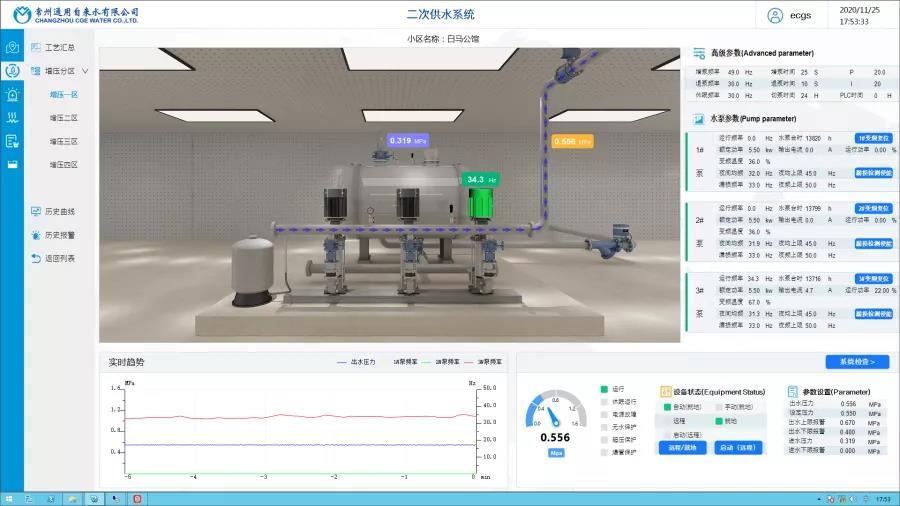Toggle the 自动(就地) status indicator
This screenshot has height=506, width=900.
[667, 407]
